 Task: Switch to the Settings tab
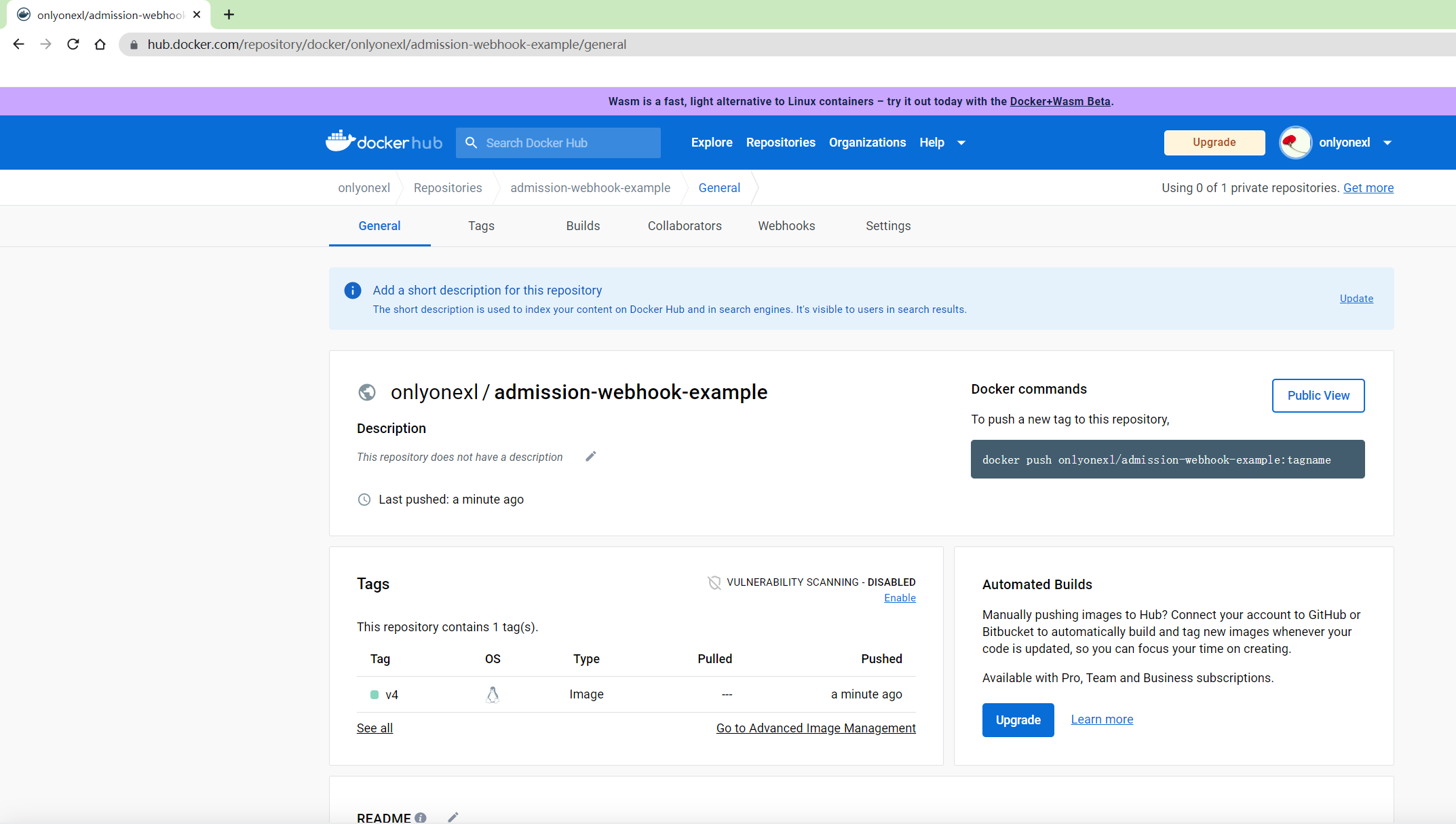click(x=888, y=226)
